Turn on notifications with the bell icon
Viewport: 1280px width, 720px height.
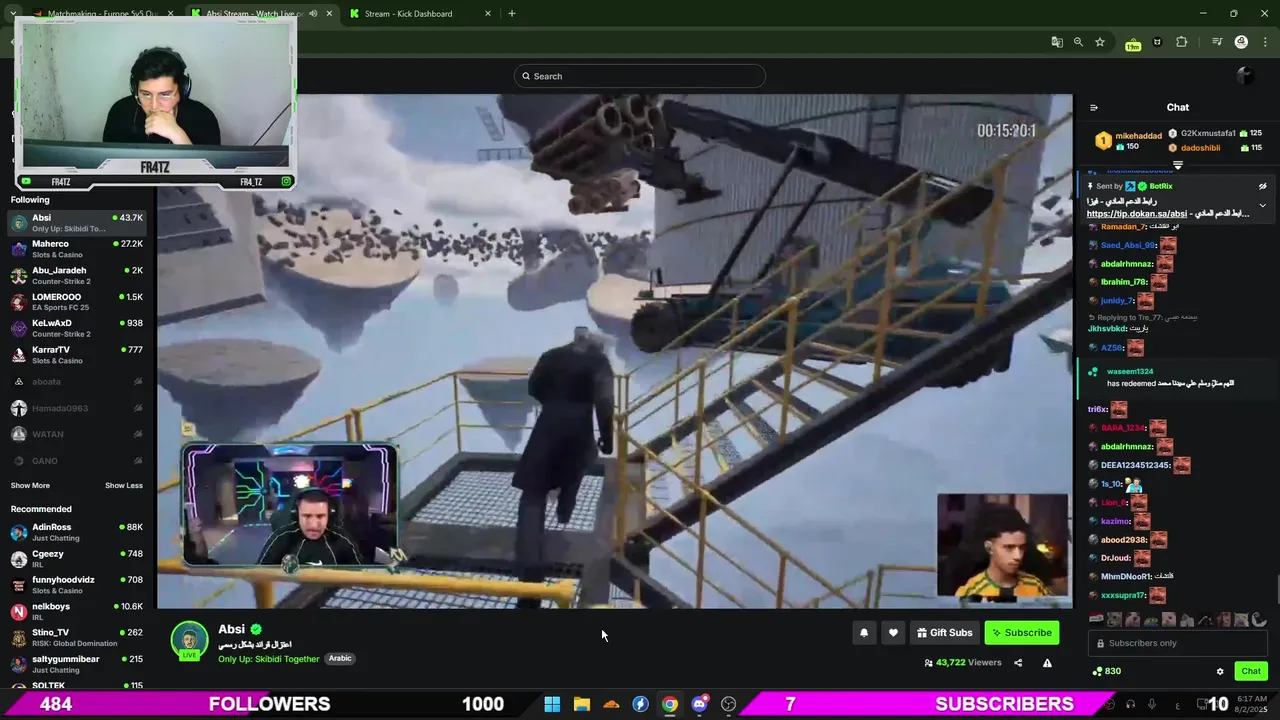(864, 633)
